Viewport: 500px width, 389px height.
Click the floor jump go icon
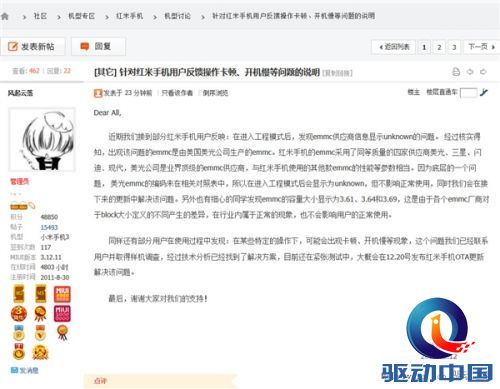[484, 92]
